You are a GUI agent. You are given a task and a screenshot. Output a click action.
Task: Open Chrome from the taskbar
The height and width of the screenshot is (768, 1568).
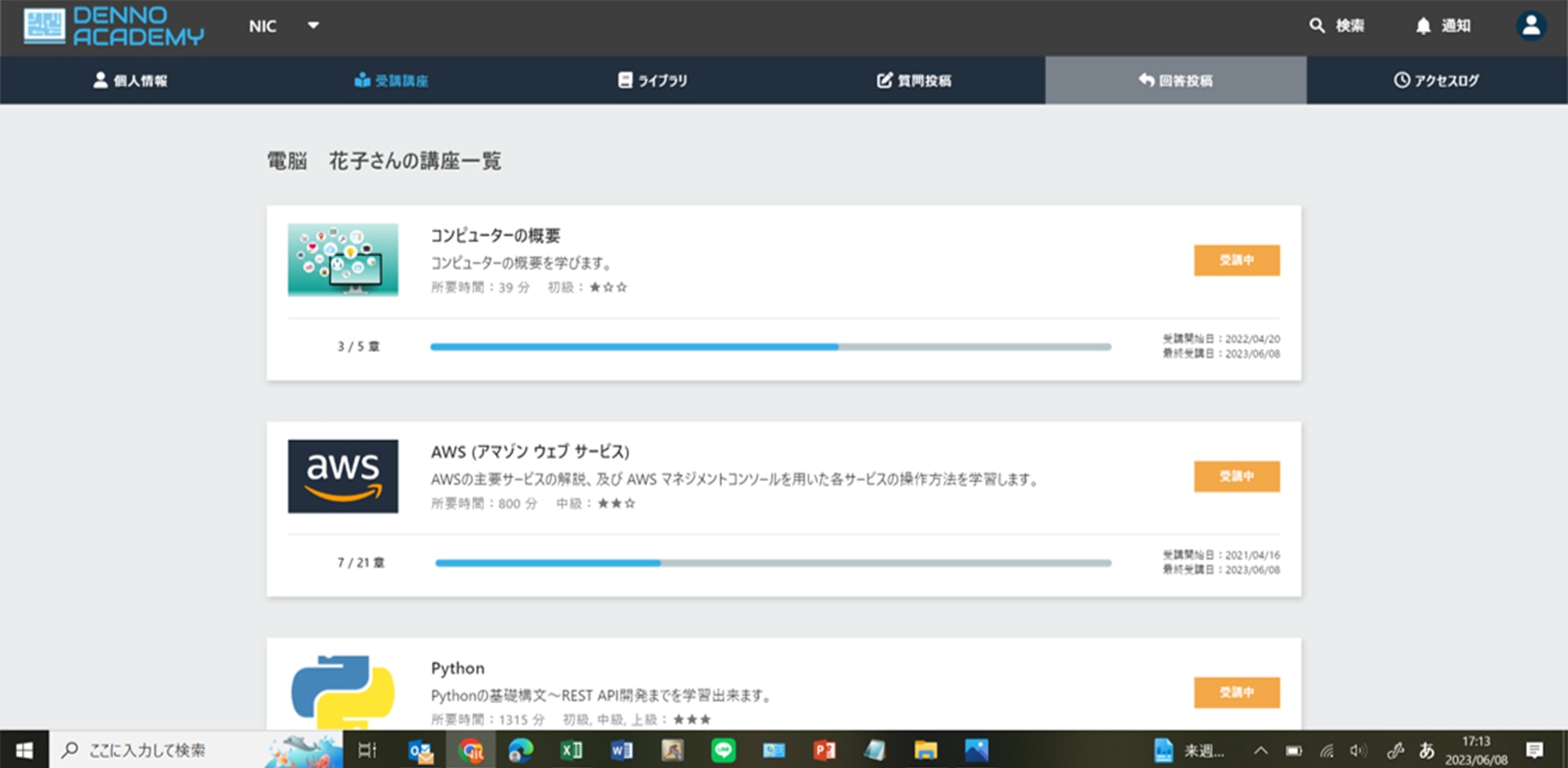(x=471, y=750)
